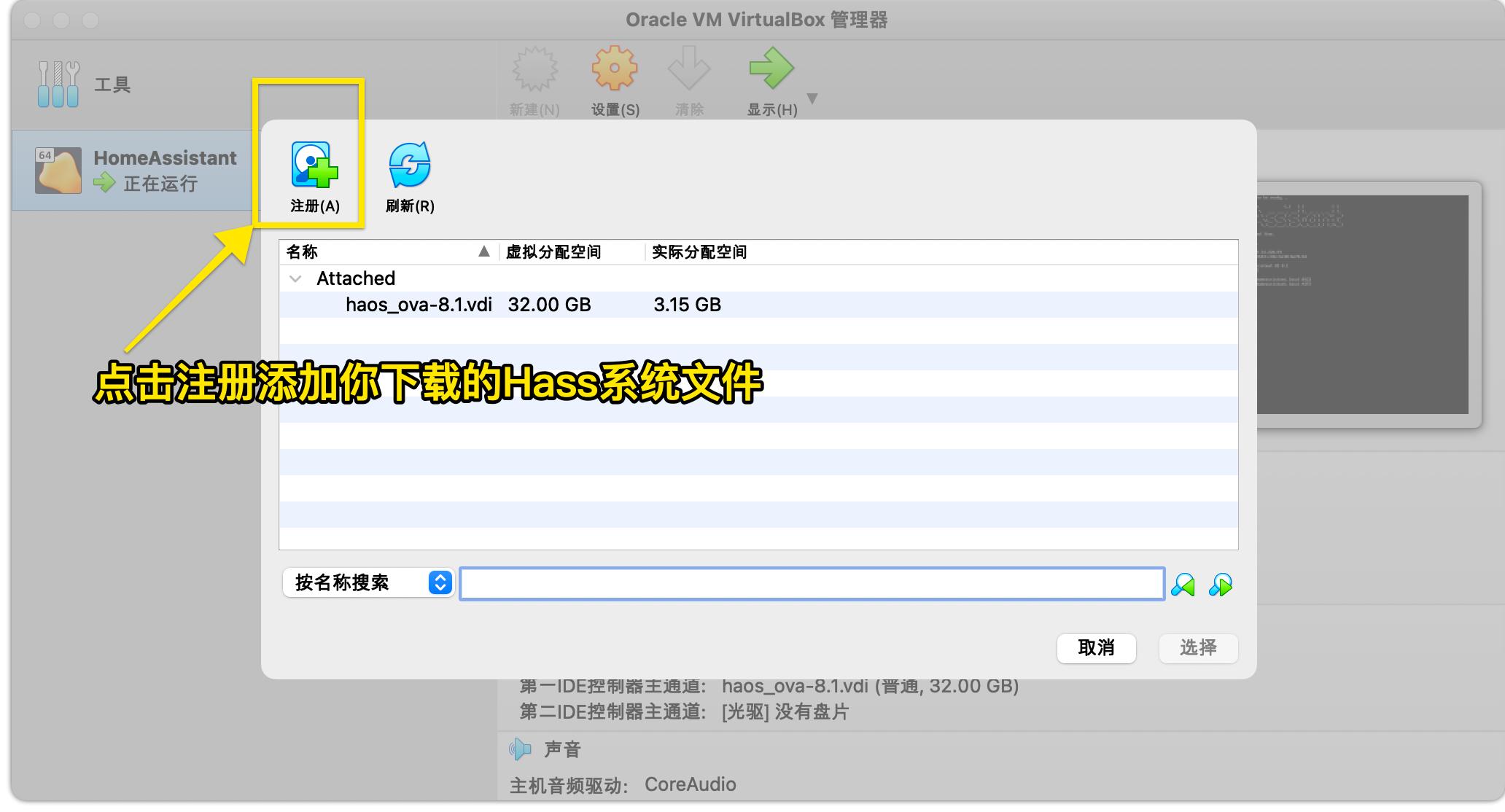Open the 按名称搜索 dropdown
The width and height of the screenshot is (1505, 812).
367,582
